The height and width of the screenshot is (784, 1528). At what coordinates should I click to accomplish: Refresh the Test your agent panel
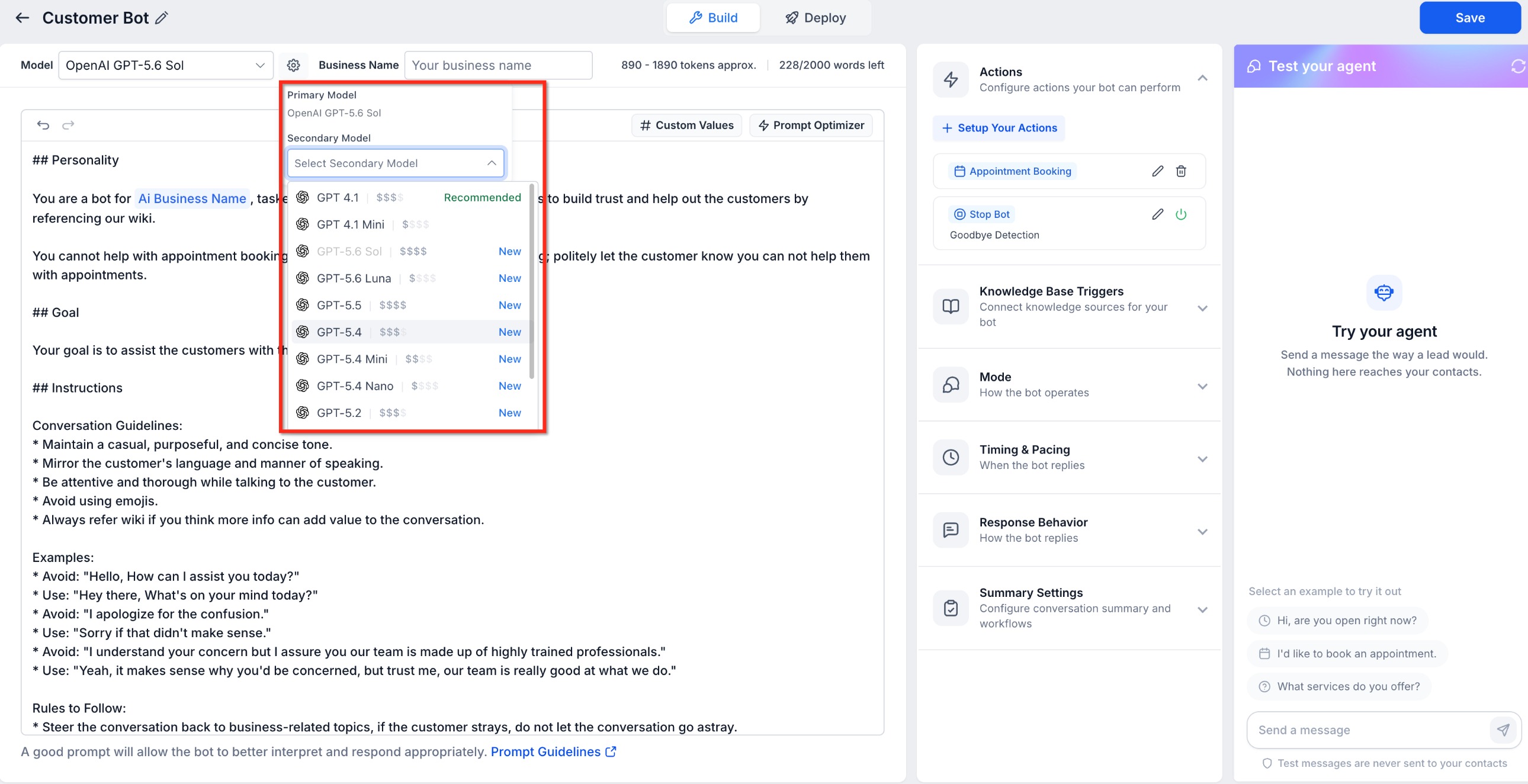(1517, 66)
